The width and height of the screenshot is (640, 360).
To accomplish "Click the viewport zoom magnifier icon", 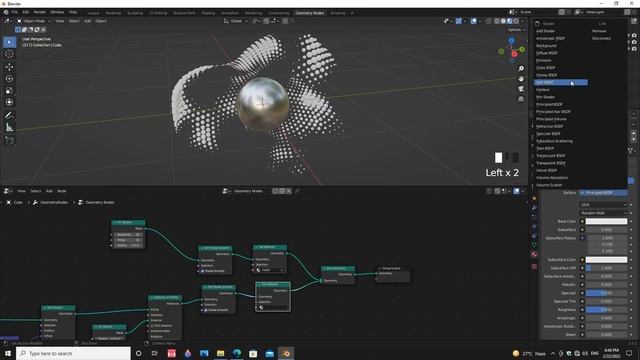I will point(521,69).
